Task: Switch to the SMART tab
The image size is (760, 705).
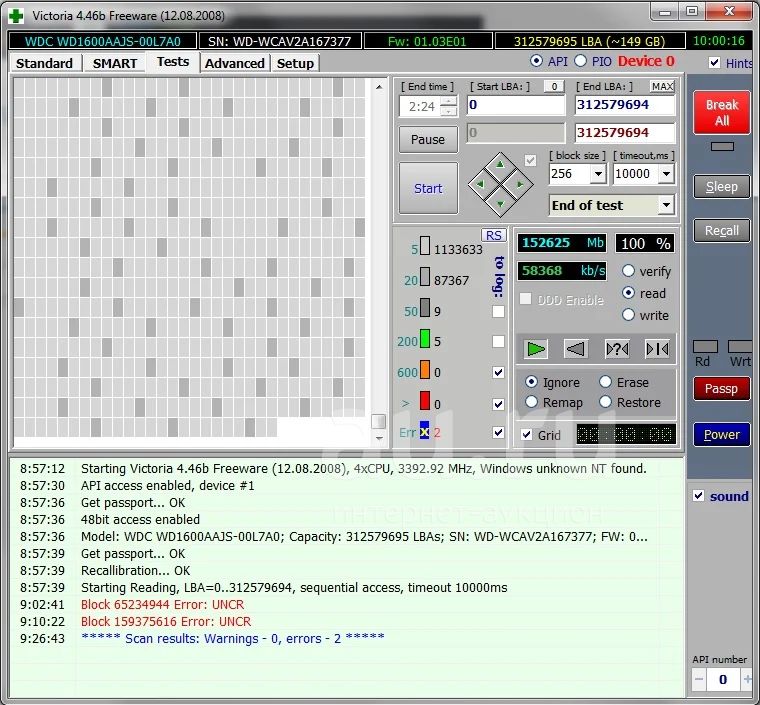Action: tap(115, 63)
